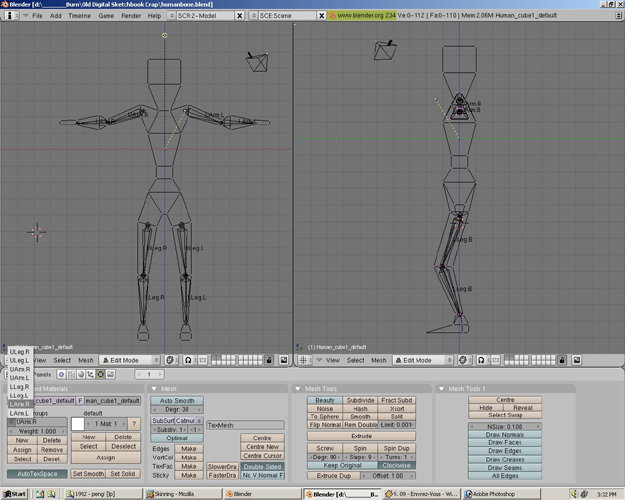Toggle the Keep Original button
The height and width of the screenshot is (500, 625).
click(342, 465)
